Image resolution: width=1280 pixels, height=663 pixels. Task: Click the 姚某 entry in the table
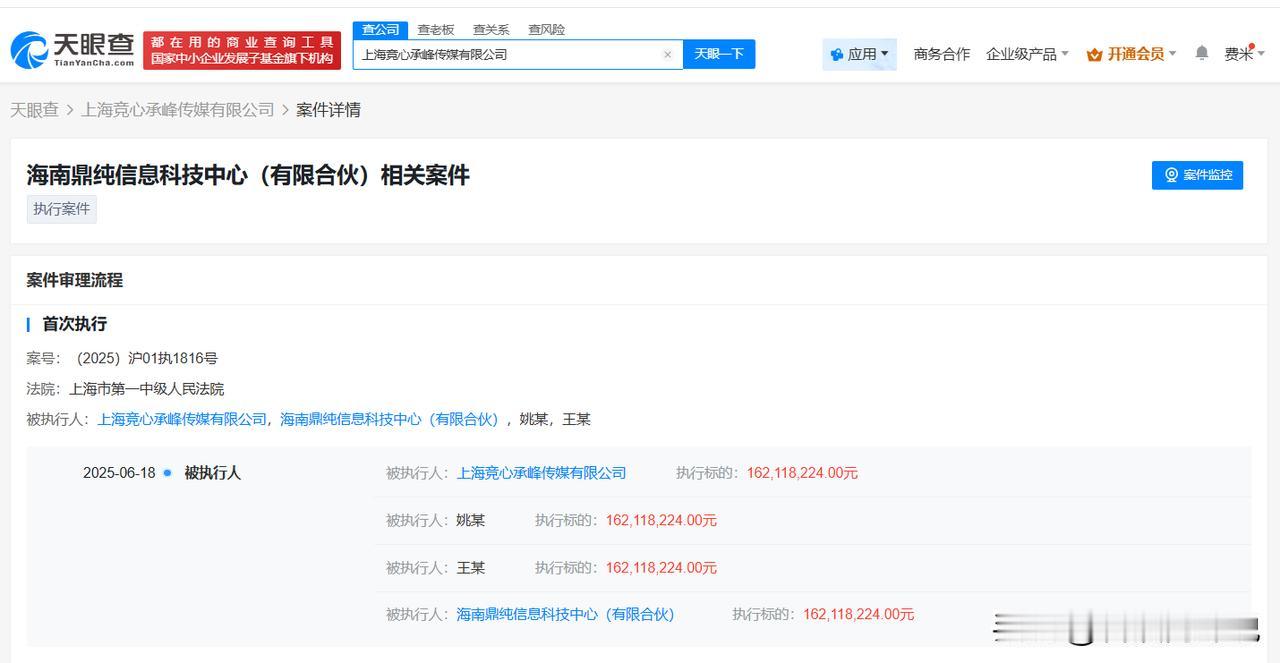pos(470,520)
